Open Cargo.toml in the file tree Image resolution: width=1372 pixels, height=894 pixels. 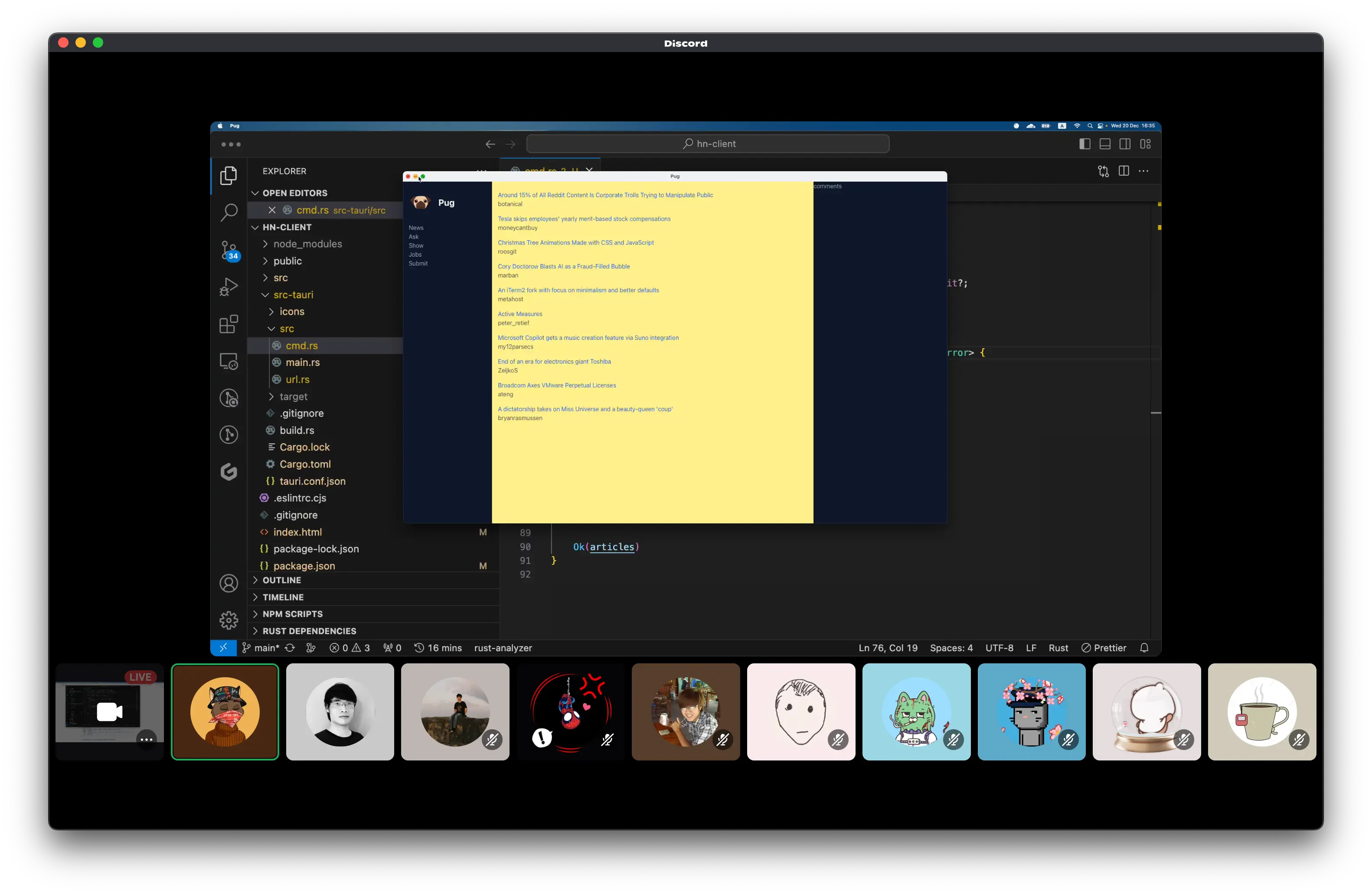click(x=305, y=464)
